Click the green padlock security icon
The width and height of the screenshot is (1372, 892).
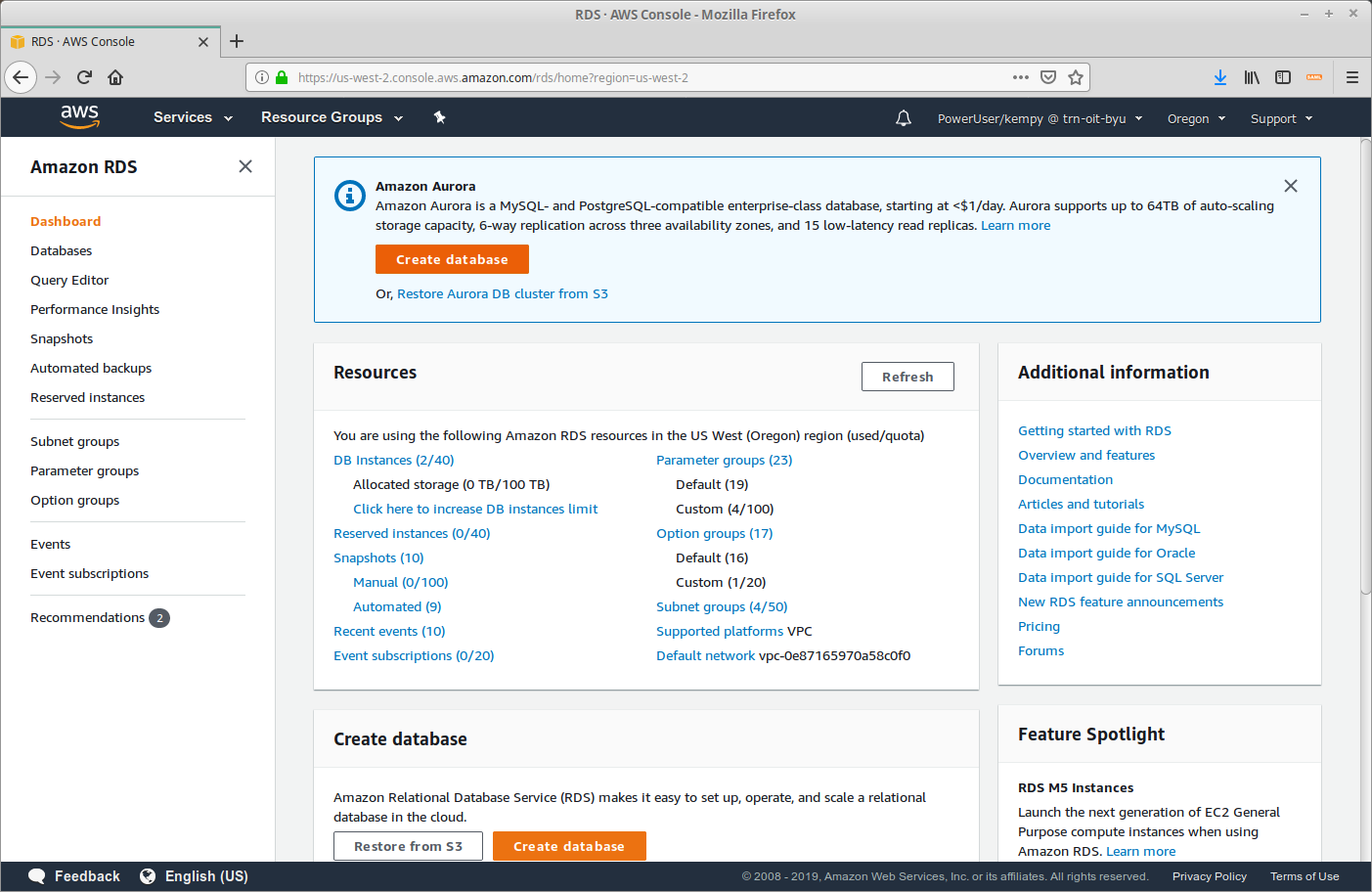[x=282, y=77]
